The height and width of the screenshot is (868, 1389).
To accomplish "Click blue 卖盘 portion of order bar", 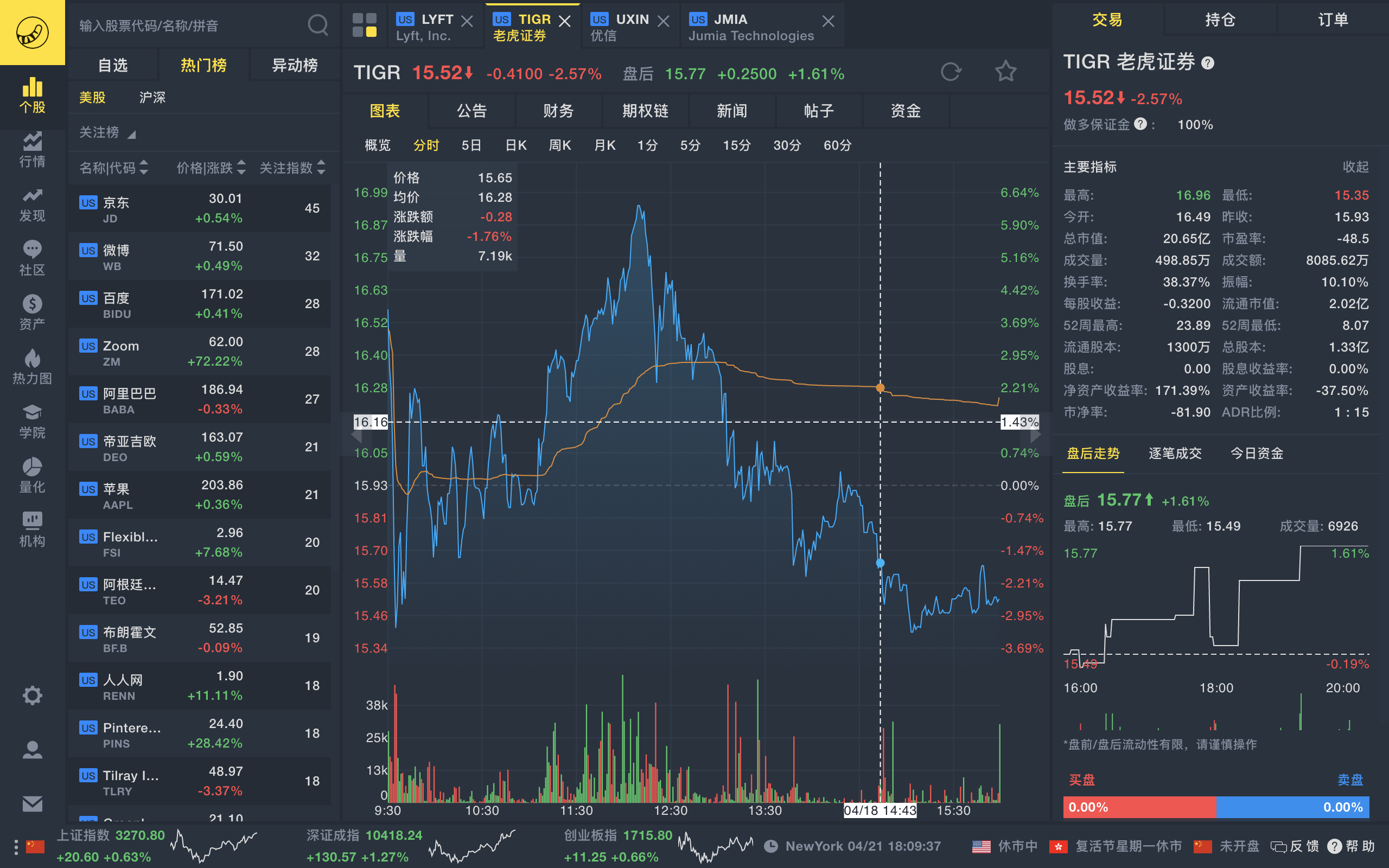I will pos(1292,807).
